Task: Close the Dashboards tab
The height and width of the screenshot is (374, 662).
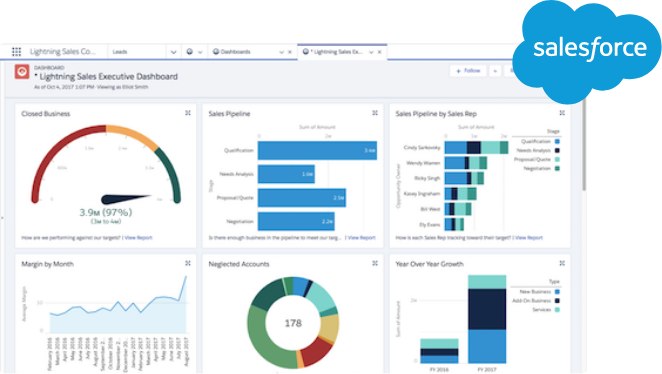Action: point(290,52)
